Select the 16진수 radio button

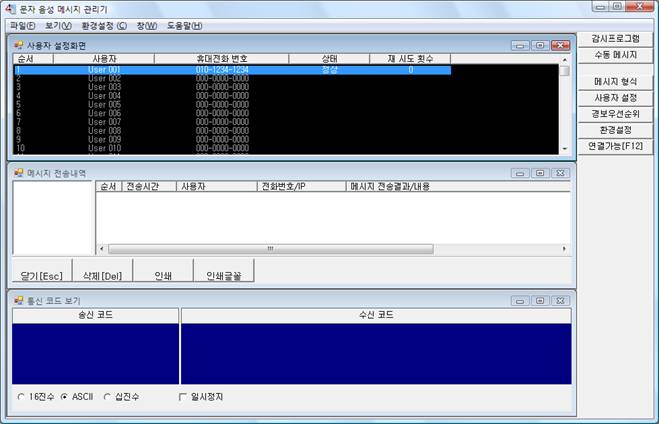(22, 397)
